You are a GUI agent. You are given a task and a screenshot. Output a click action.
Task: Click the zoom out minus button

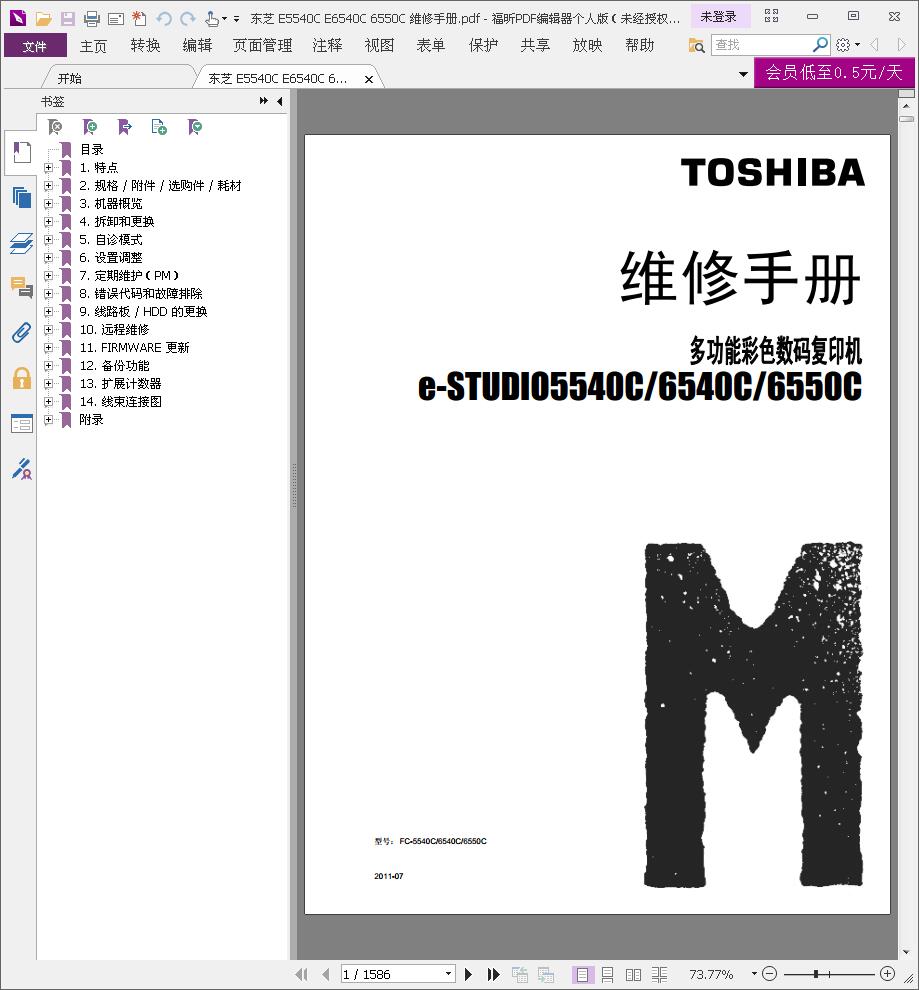[769, 974]
